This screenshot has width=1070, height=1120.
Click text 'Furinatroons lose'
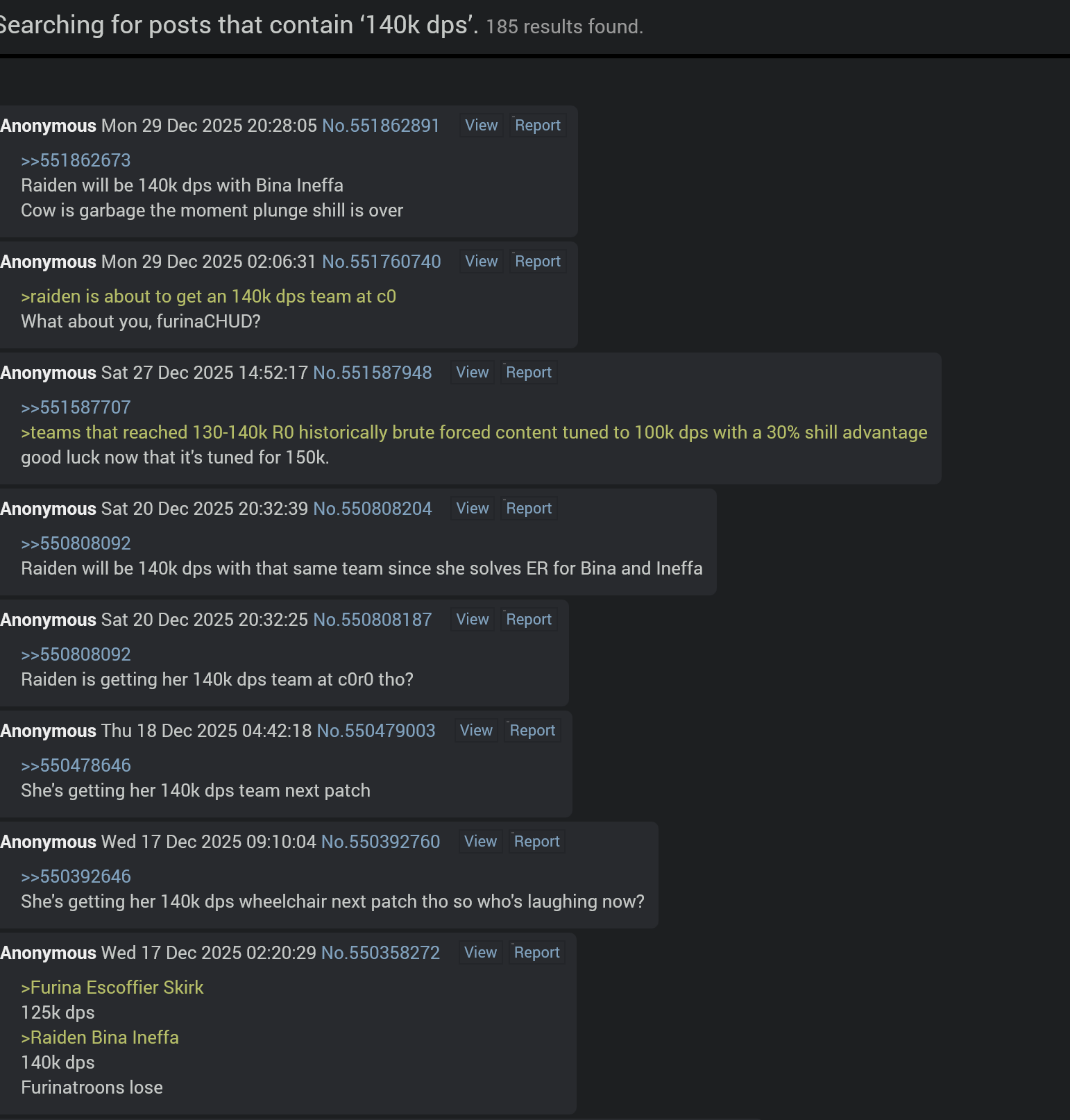click(92, 1087)
